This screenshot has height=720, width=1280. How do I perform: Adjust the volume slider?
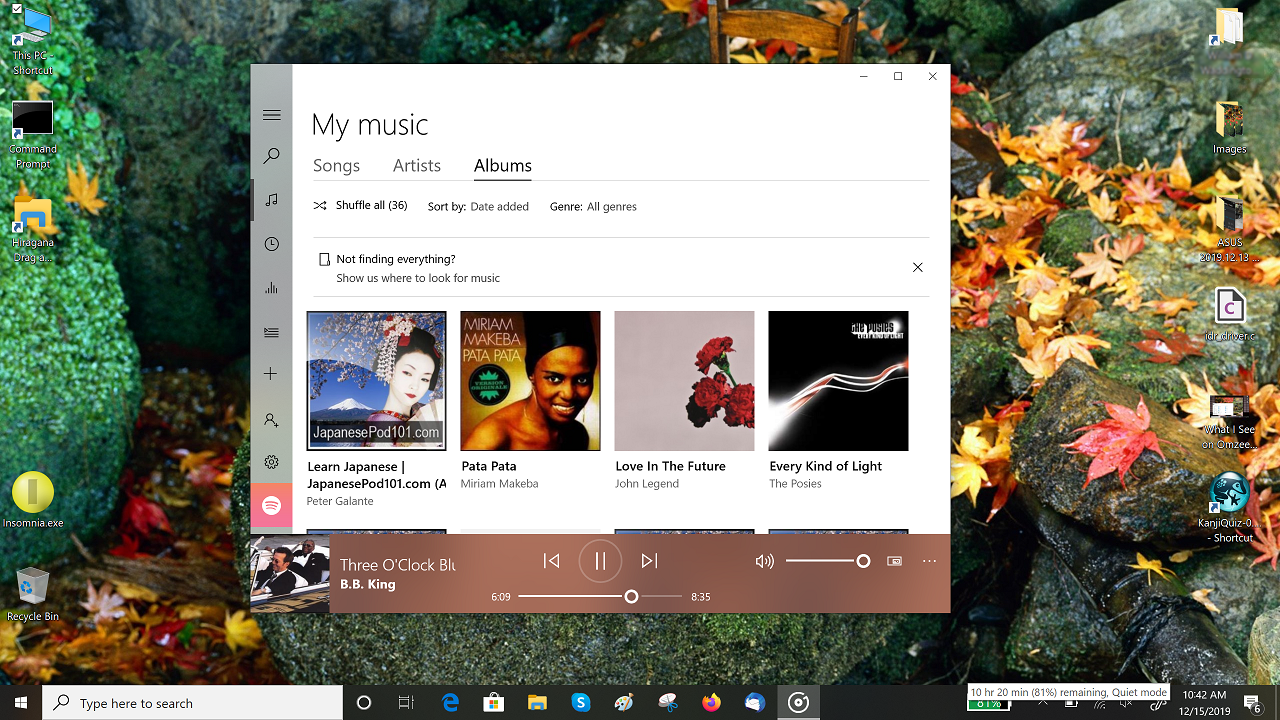[828, 561]
